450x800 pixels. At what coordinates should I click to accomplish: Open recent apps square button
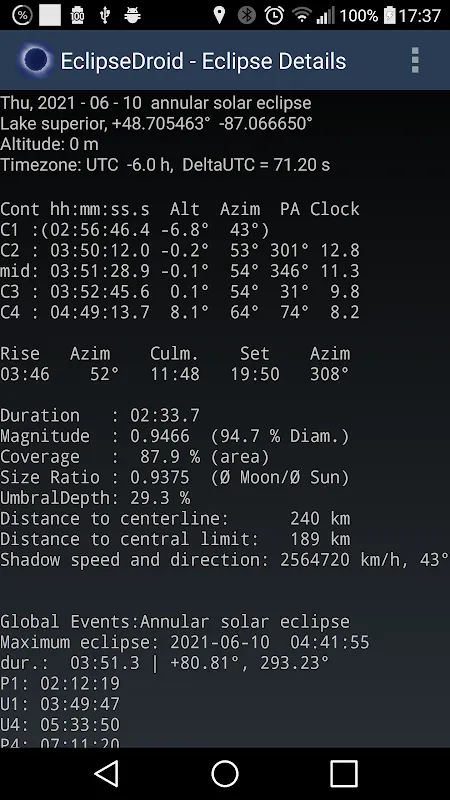(x=343, y=773)
